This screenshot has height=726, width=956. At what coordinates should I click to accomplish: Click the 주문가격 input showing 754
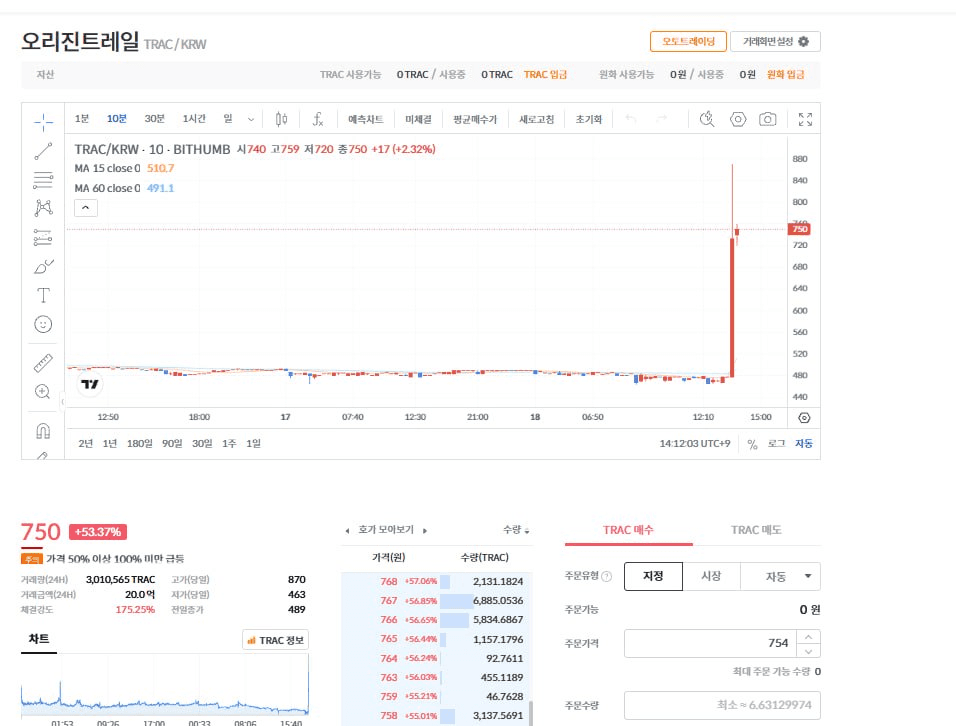point(710,643)
